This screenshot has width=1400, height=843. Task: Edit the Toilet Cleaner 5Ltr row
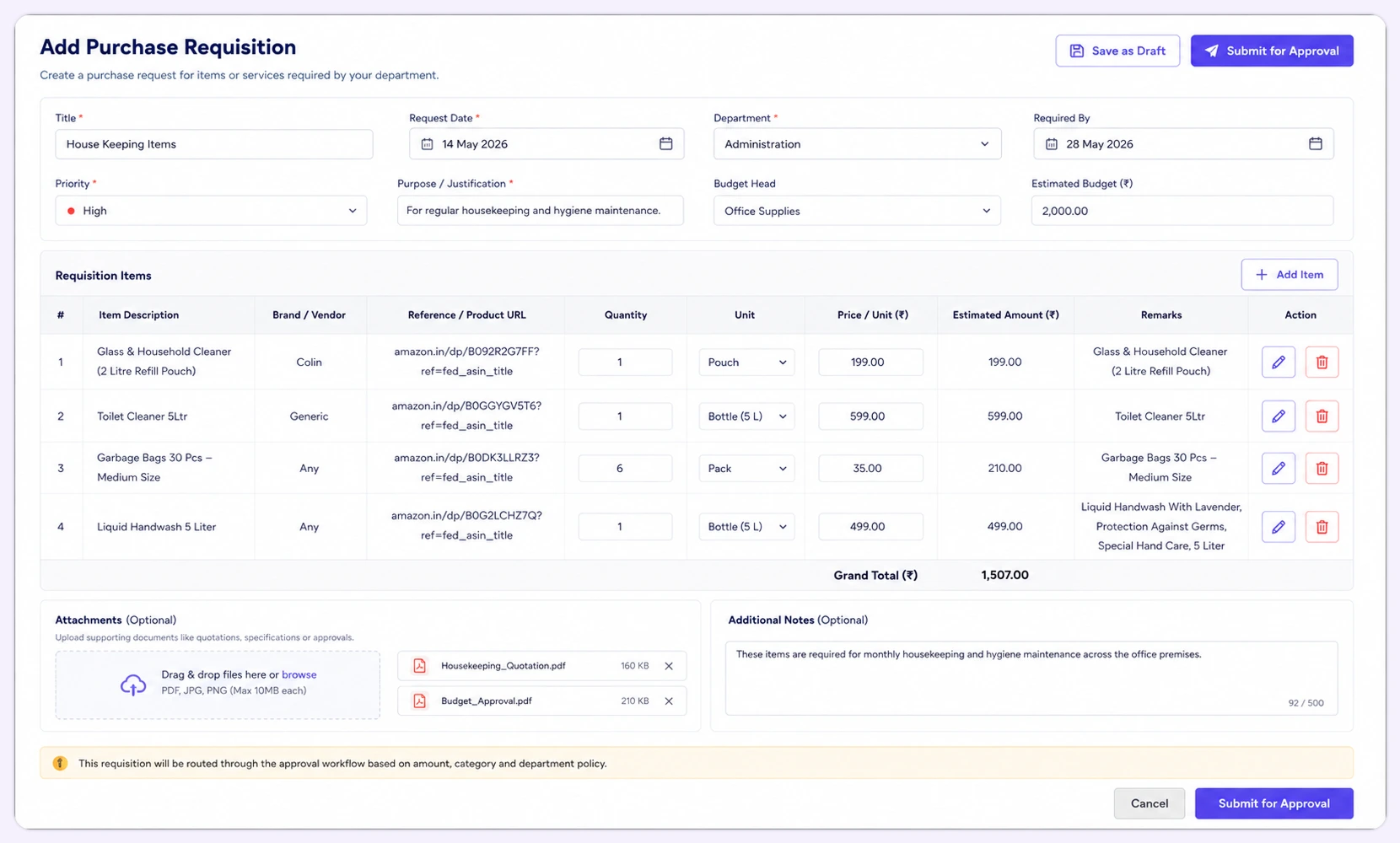1278,416
